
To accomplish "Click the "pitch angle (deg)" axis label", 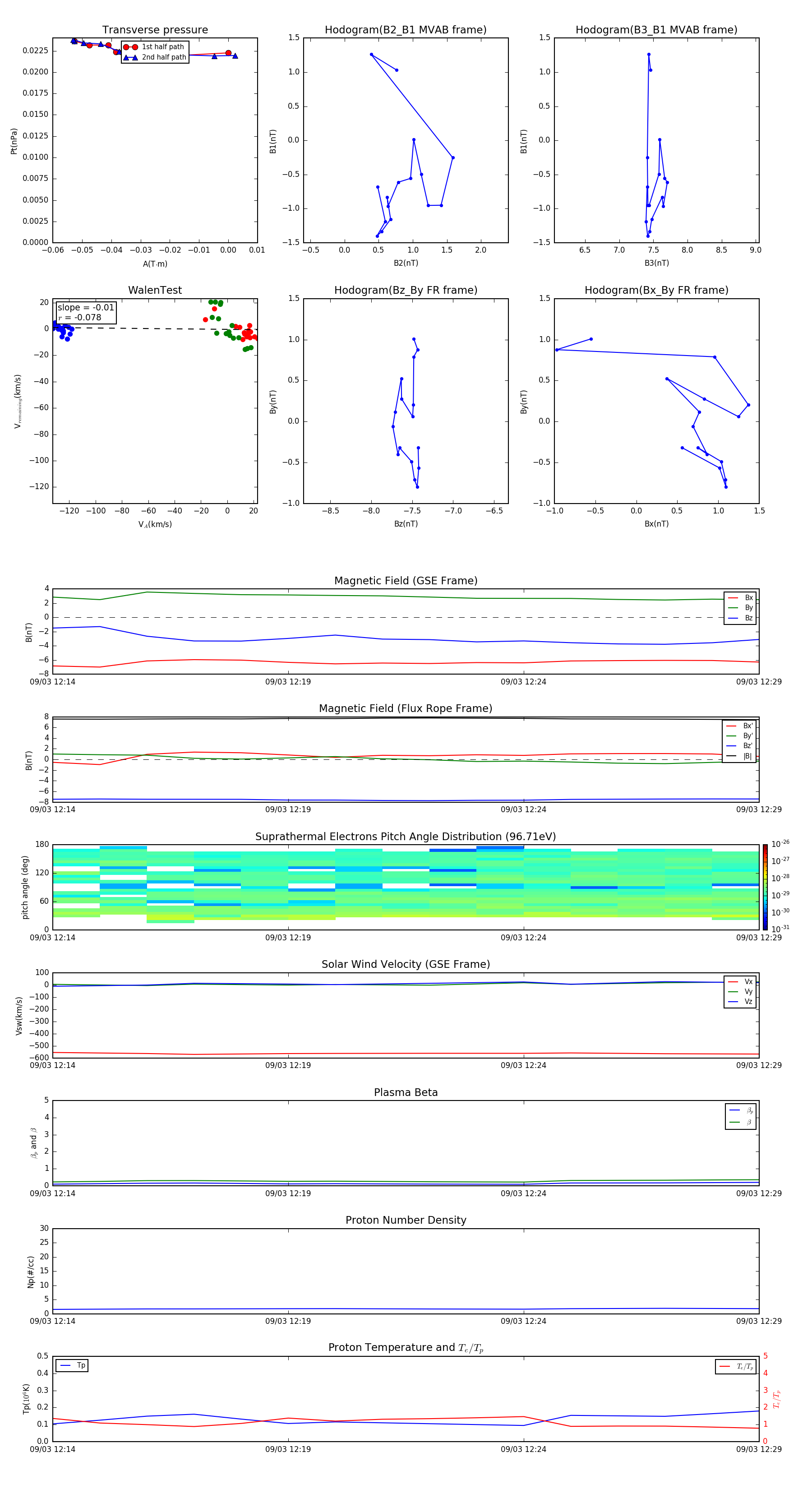I will (25, 887).
